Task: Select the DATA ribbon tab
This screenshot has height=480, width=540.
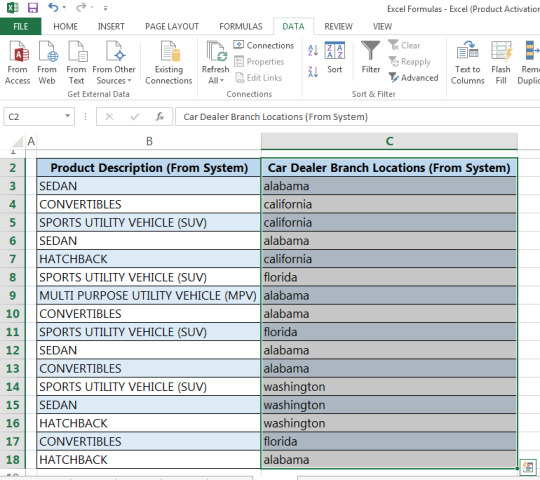Action: pyautogui.click(x=293, y=27)
